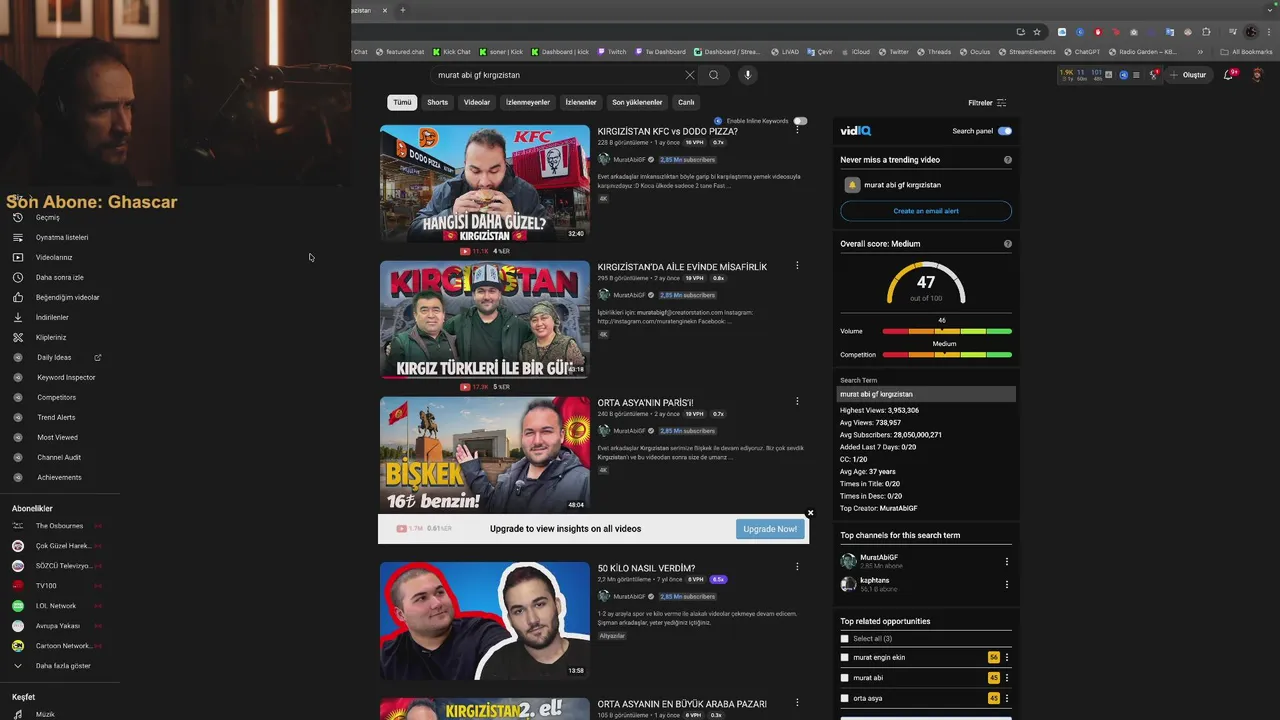Open 50 KİLO NASIL VERDİM thumbnail

point(485,620)
